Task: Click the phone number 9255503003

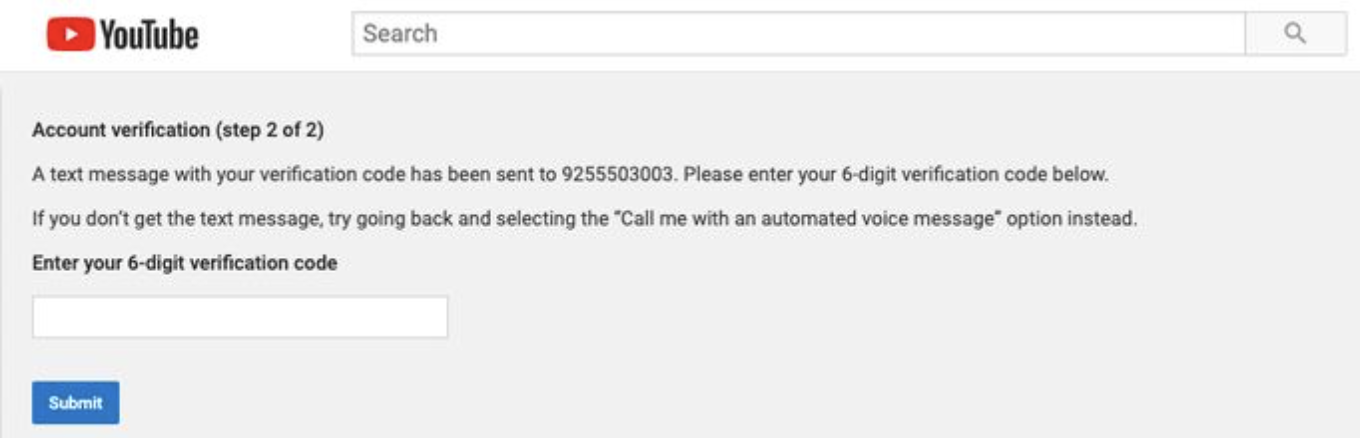Action: [619, 174]
